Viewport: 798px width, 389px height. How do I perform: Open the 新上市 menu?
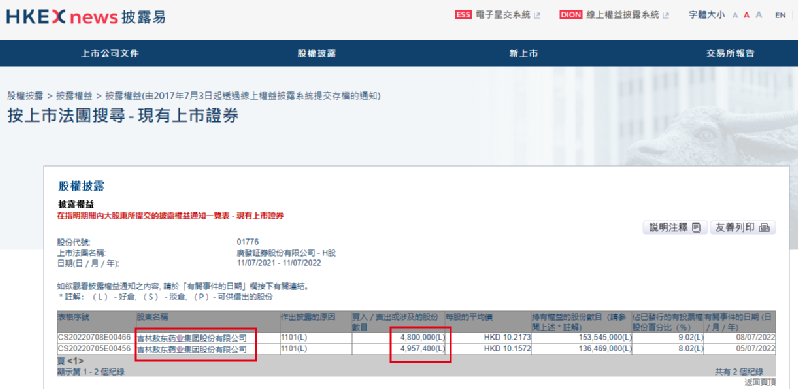click(x=523, y=53)
